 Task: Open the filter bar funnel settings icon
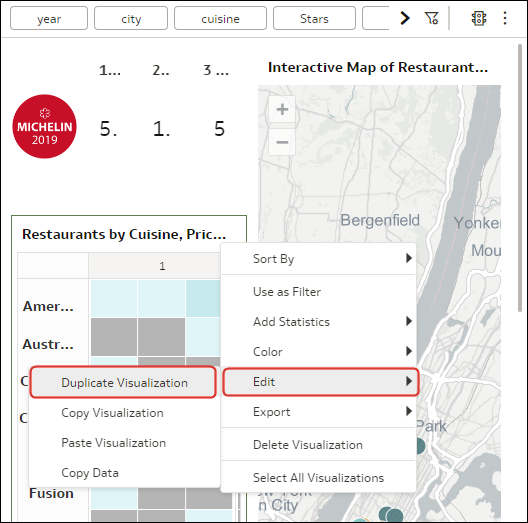tap(431, 18)
